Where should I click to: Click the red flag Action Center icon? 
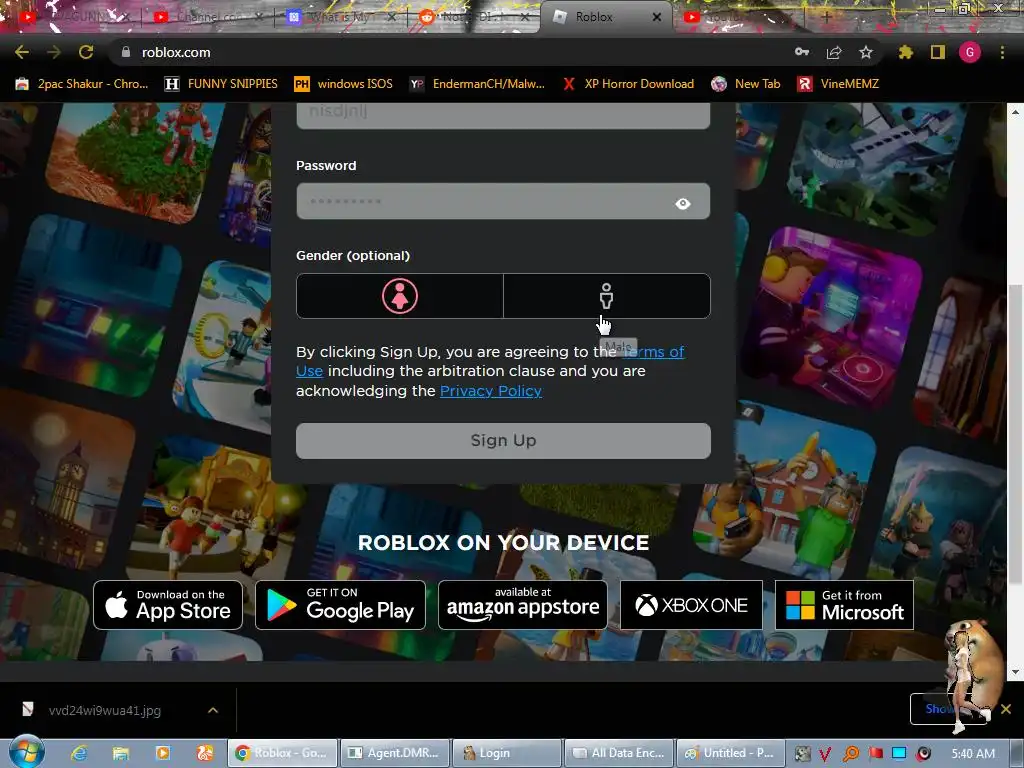click(875, 754)
